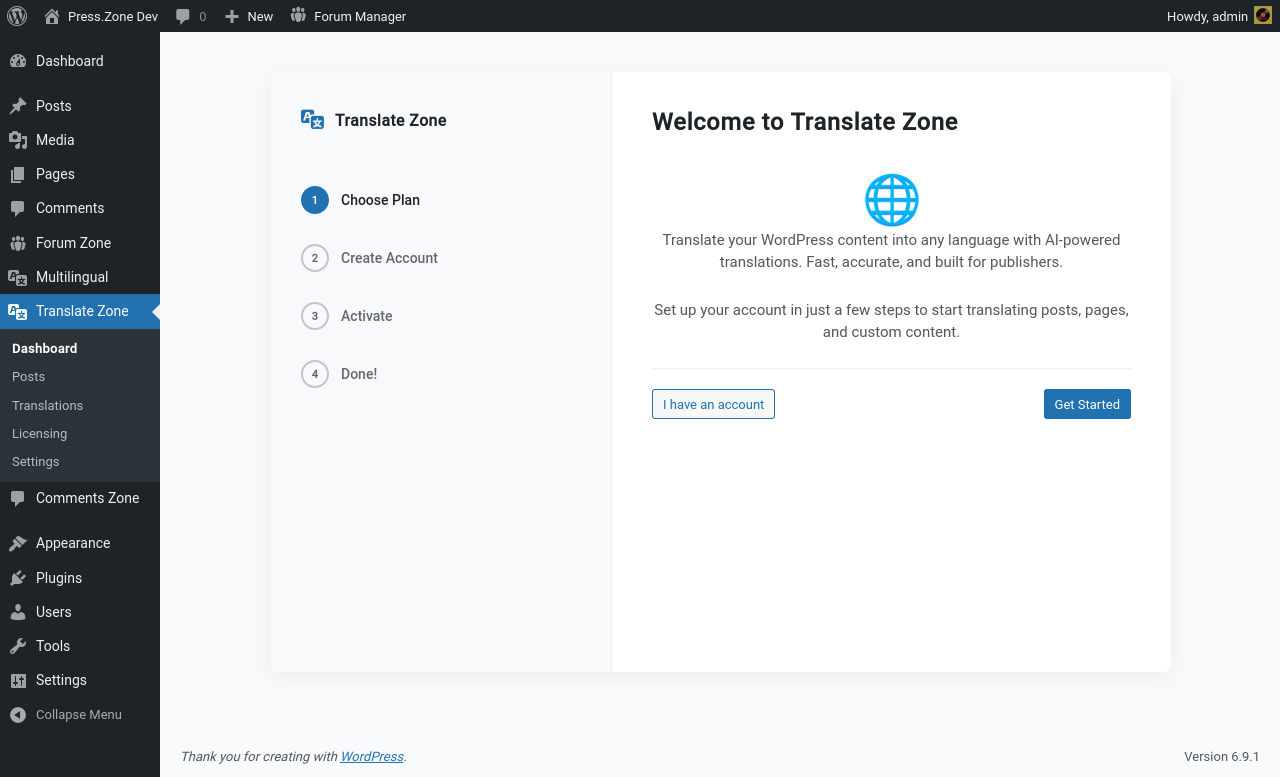Open the Dashboard submenu under Translate Zone

pyautogui.click(x=45, y=348)
